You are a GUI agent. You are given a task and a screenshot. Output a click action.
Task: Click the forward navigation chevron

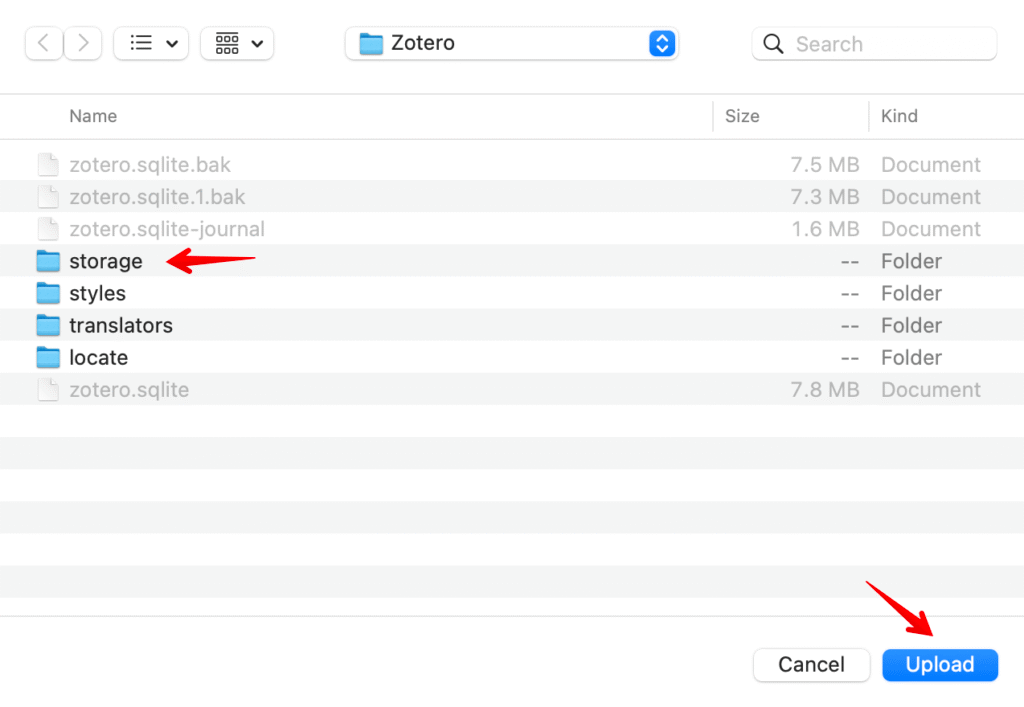click(x=83, y=43)
